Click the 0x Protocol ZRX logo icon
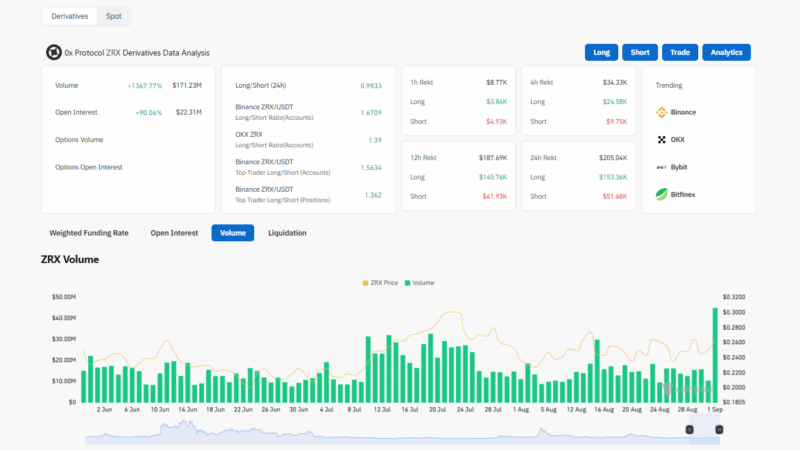The width and height of the screenshot is (800, 450). point(54,52)
